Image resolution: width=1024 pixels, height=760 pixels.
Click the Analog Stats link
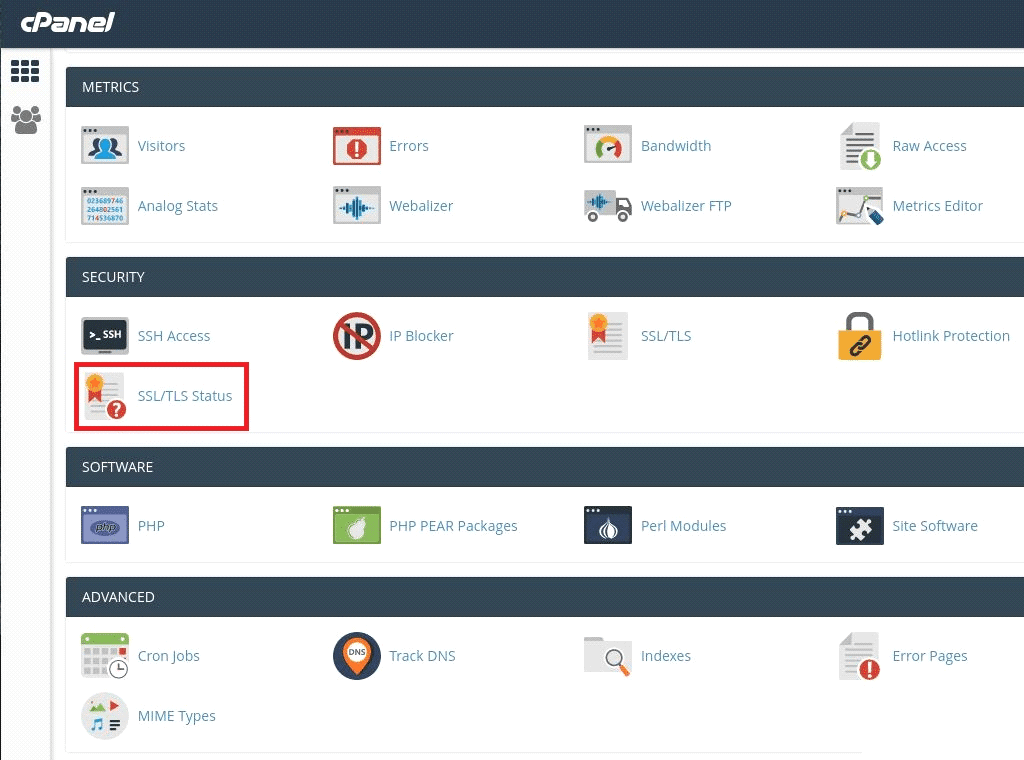[177, 206]
